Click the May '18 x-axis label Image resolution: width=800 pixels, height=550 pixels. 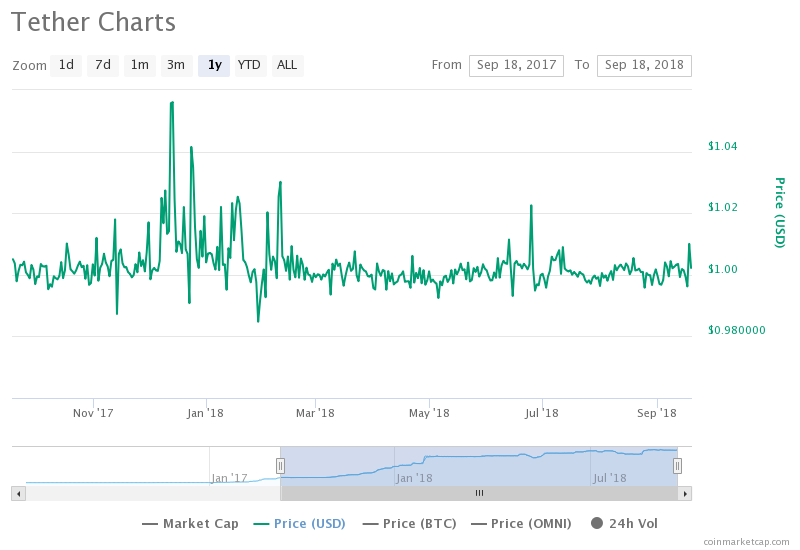click(x=429, y=413)
